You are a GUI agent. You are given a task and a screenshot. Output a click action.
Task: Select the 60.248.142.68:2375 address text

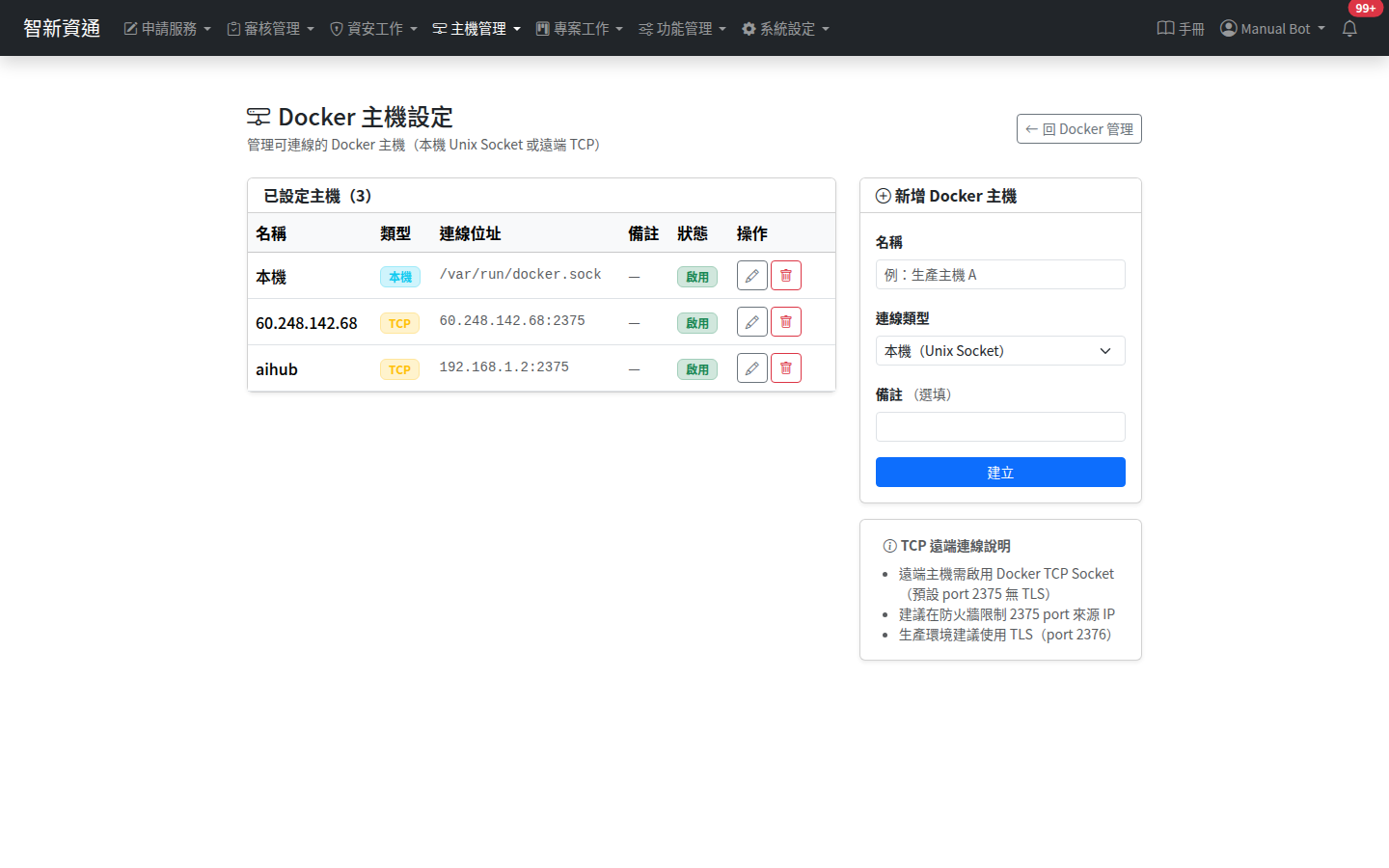pos(512,321)
